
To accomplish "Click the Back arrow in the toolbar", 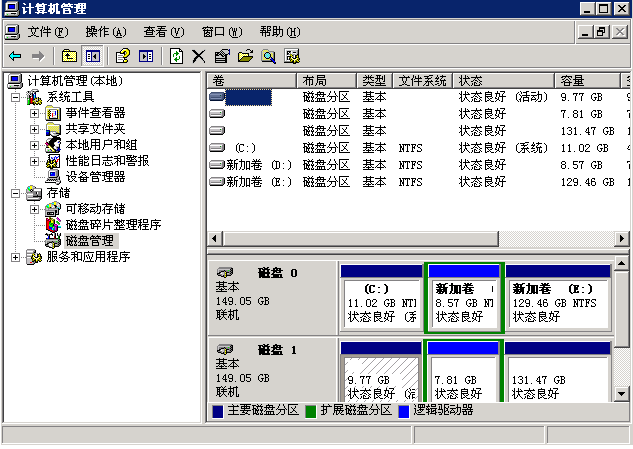I will tap(14, 56).
